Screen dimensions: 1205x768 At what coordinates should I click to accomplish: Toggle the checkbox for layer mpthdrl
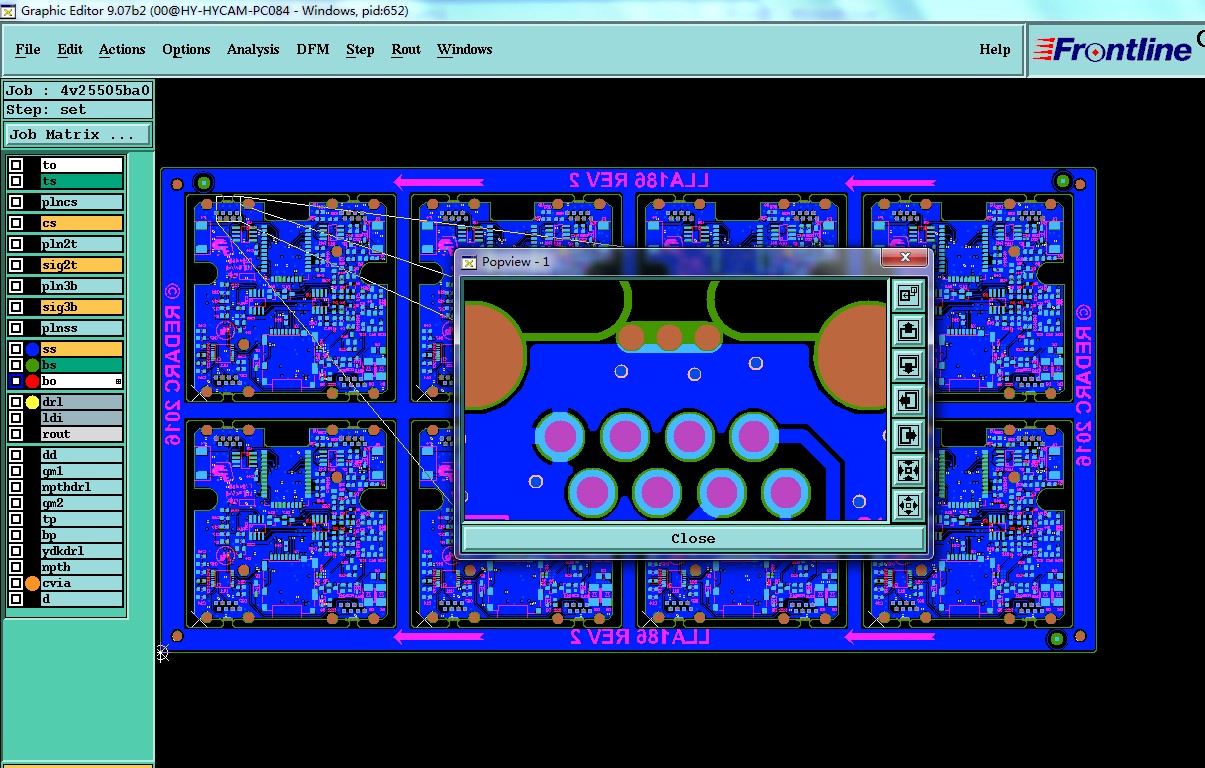pyautogui.click(x=16, y=487)
